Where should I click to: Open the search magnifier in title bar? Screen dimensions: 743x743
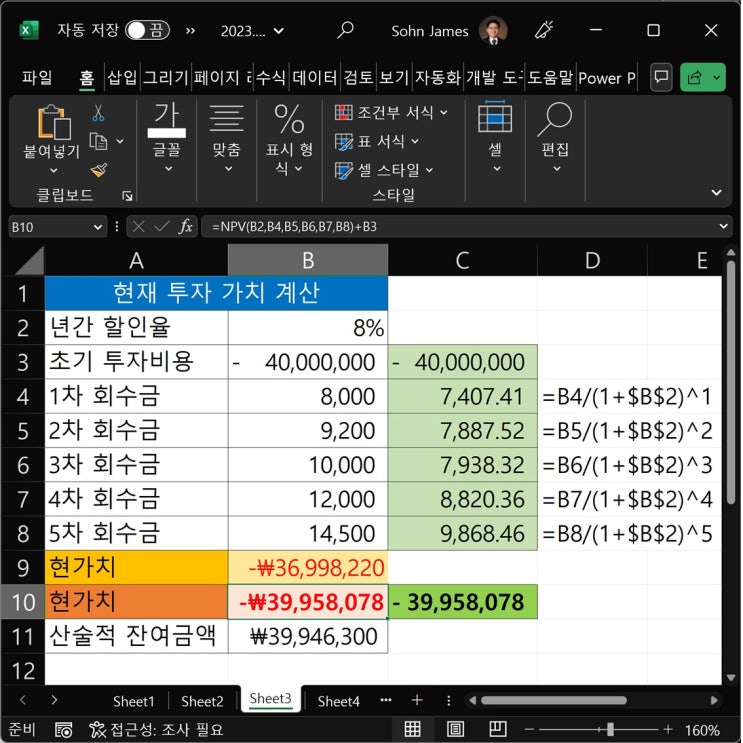345,30
